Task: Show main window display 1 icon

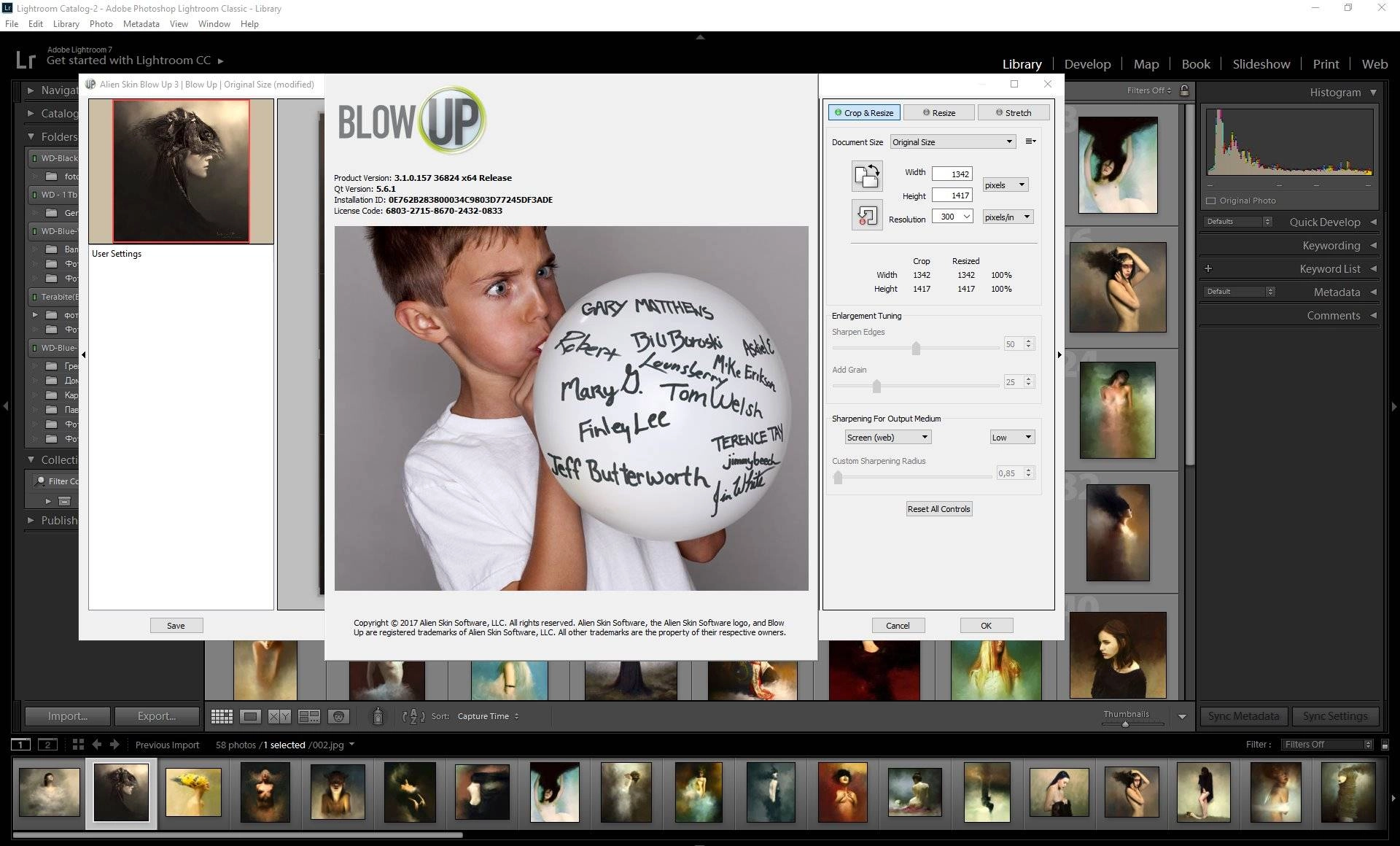Action: pyautogui.click(x=20, y=745)
